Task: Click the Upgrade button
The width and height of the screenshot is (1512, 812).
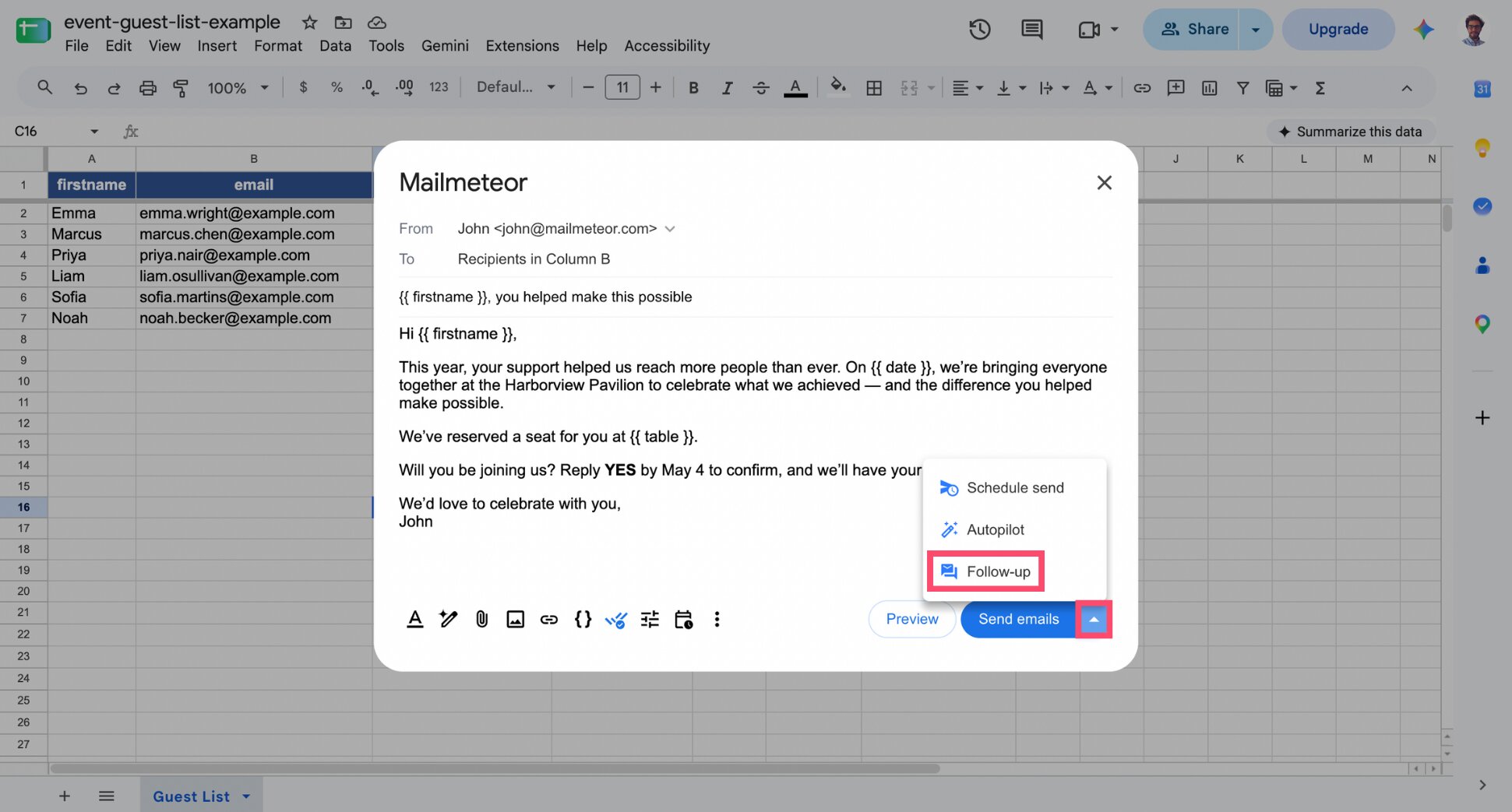Action: pyautogui.click(x=1338, y=29)
